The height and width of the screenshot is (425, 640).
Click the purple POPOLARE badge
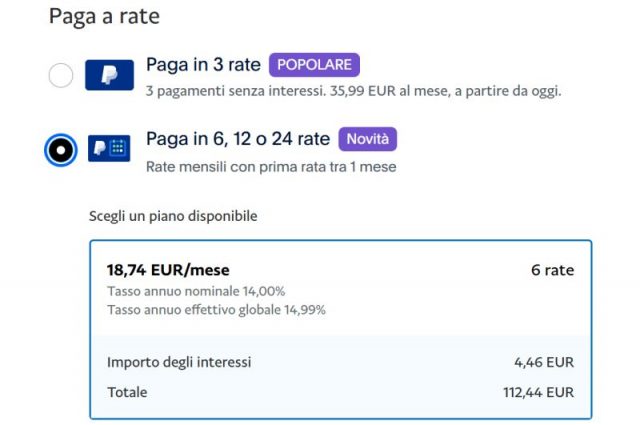coord(314,65)
